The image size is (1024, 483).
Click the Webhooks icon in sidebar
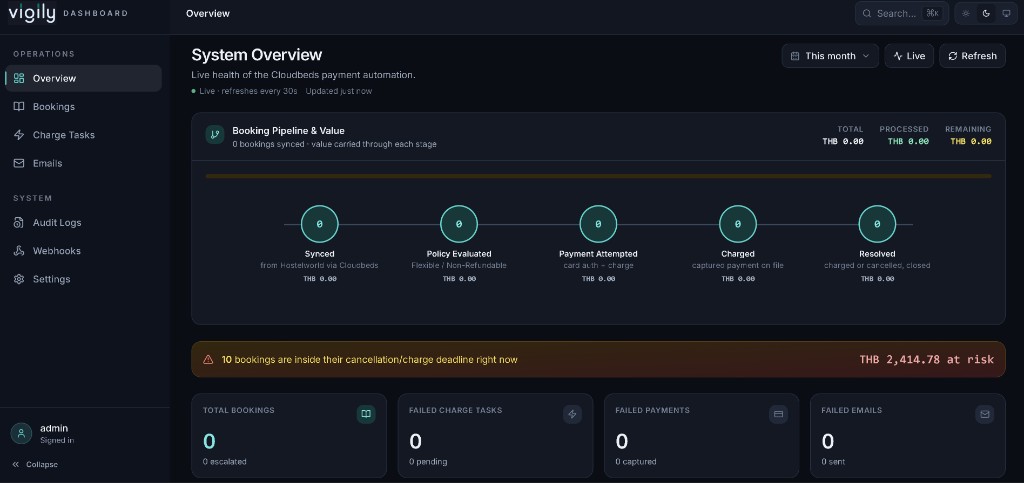pyautogui.click(x=19, y=251)
